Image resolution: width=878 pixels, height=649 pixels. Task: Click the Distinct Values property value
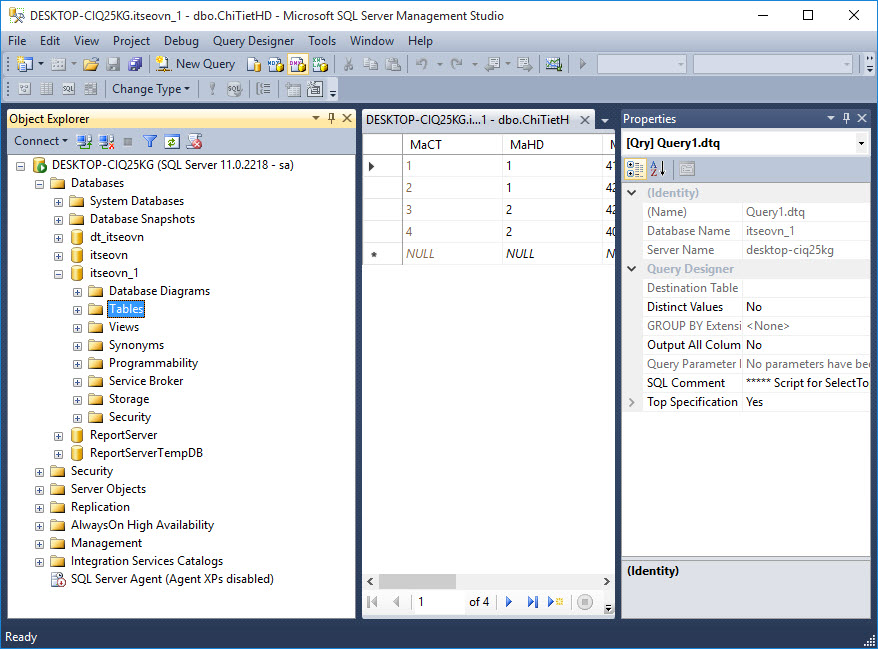[806, 307]
